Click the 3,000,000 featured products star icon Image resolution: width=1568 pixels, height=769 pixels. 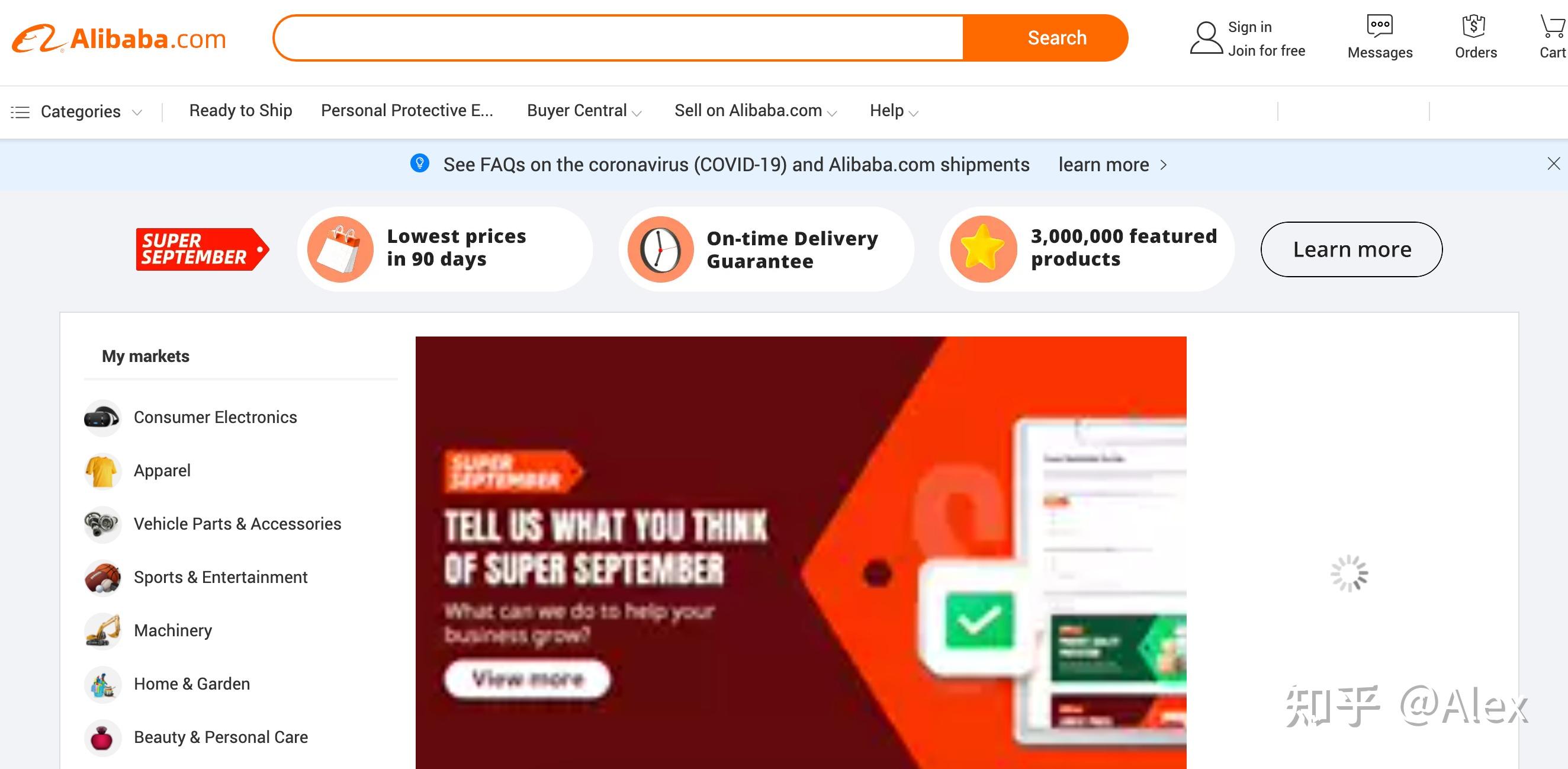[x=983, y=247]
